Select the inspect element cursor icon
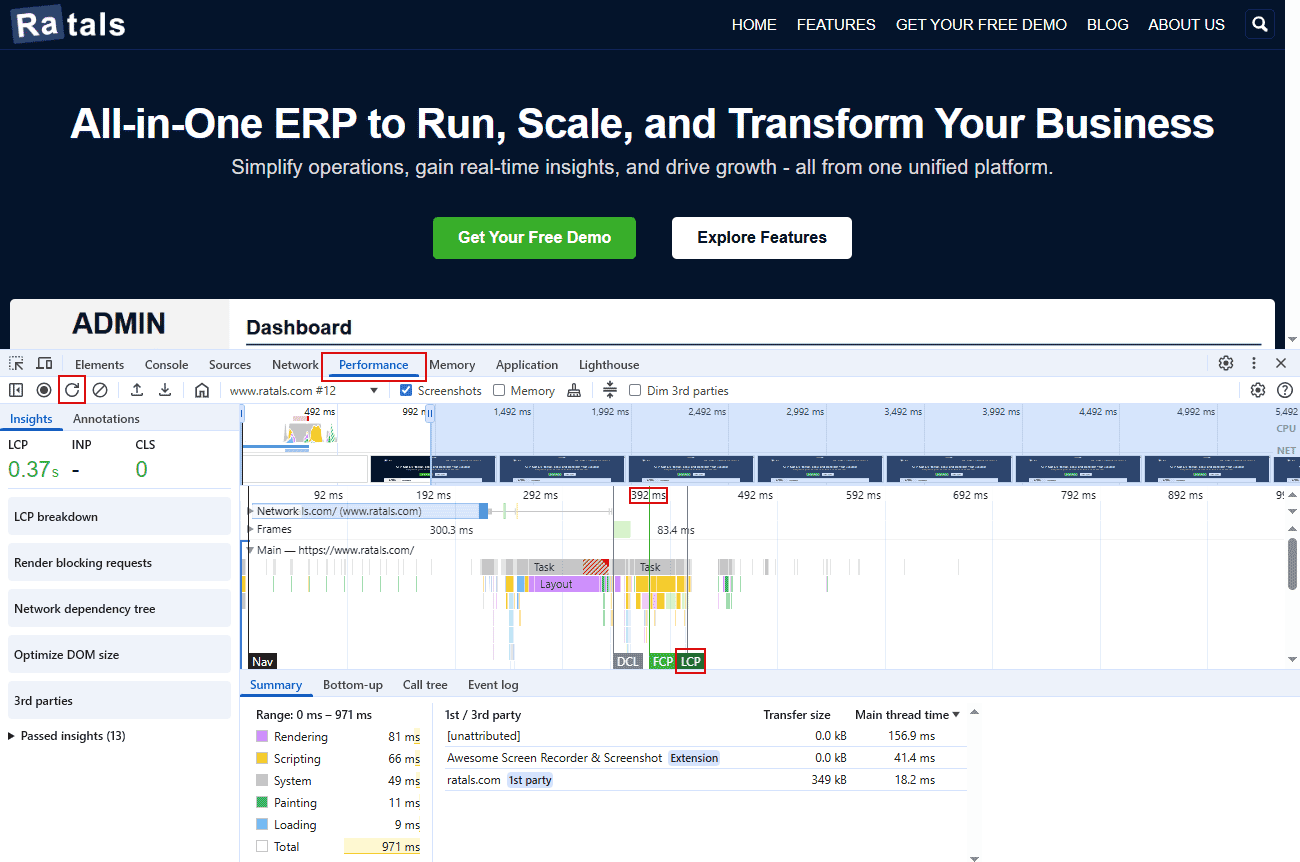Screen dimensions: 1300x862 click(15, 363)
